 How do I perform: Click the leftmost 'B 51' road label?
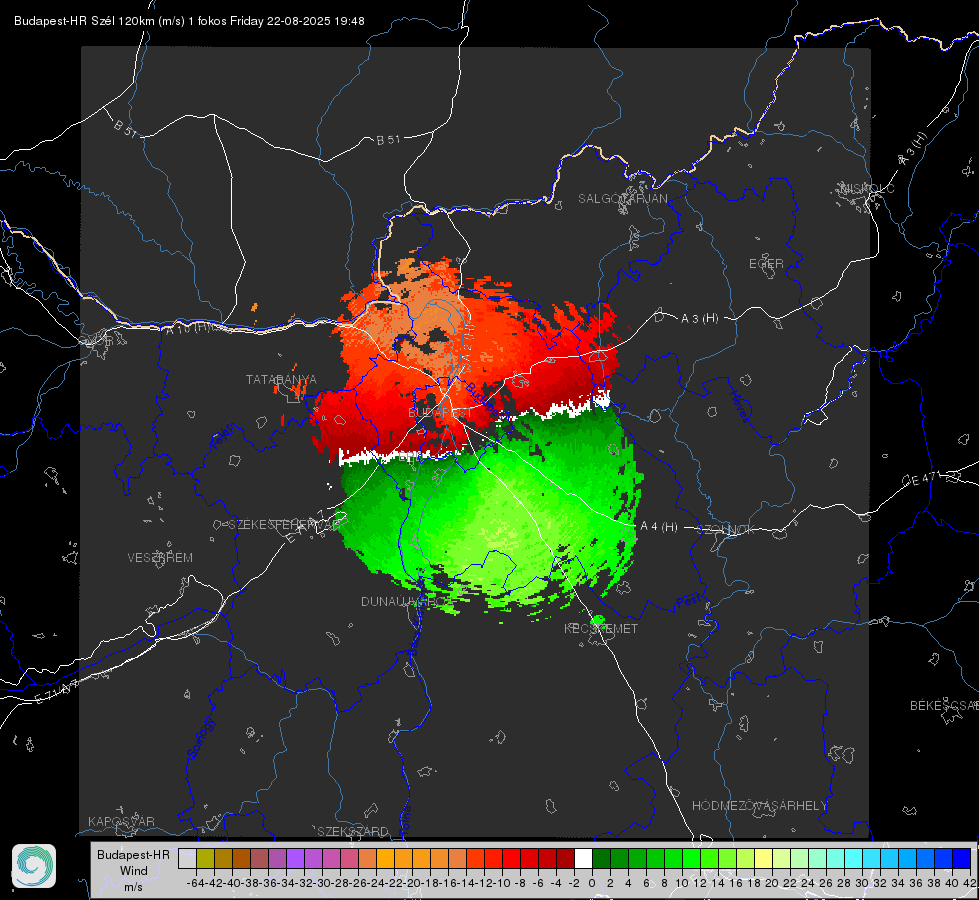[125, 129]
